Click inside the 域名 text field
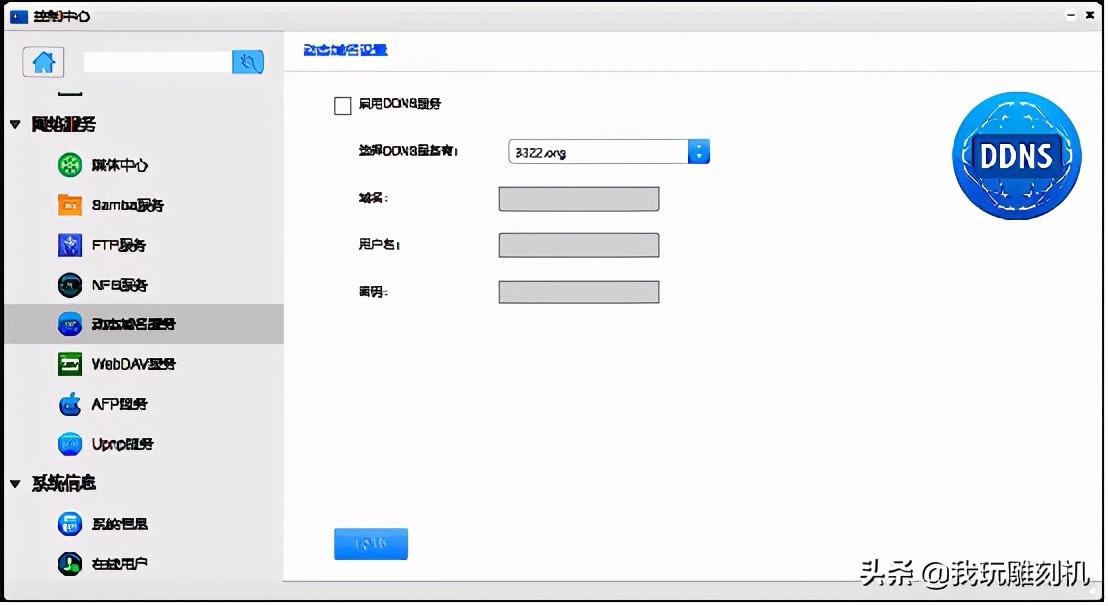Image resolution: width=1108 pixels, height=606 pixels. [578, 198]
